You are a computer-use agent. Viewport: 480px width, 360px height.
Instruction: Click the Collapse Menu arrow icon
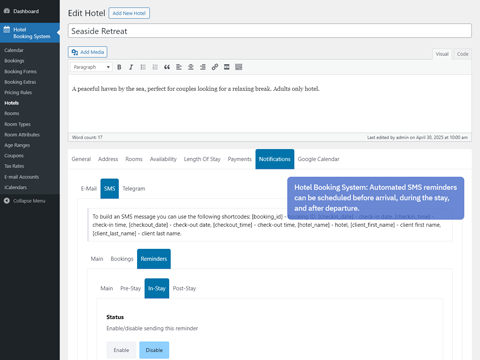(7, 201)
